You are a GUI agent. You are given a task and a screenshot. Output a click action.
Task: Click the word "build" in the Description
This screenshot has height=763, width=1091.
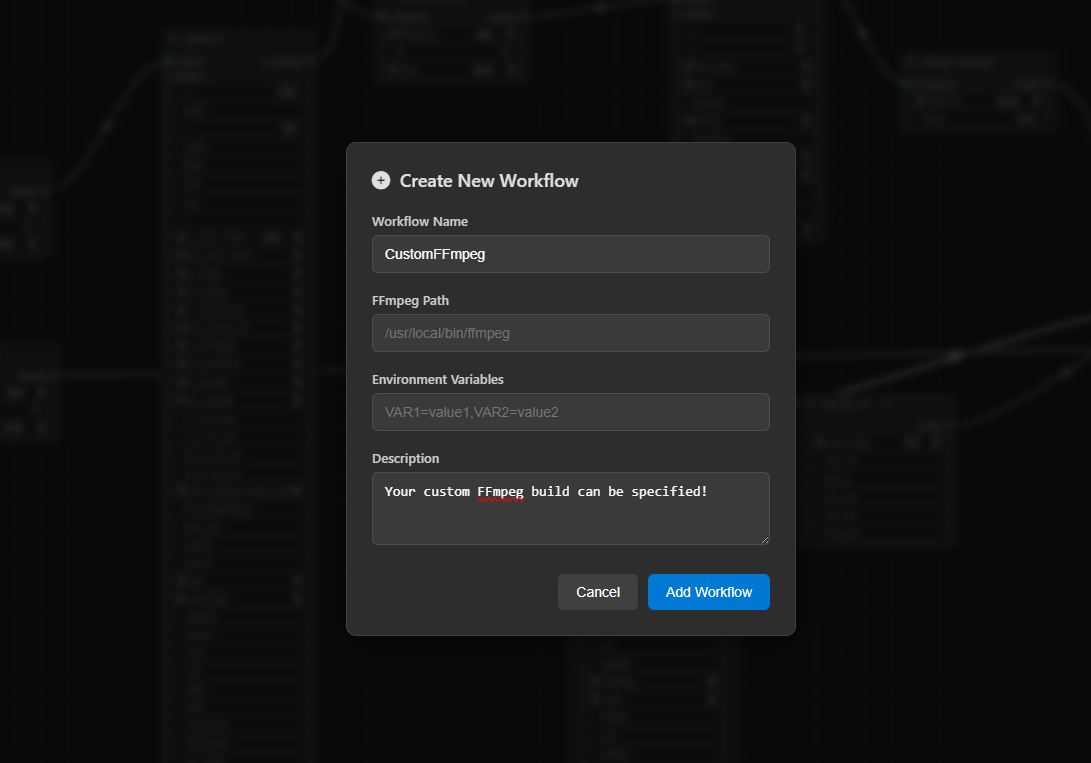(x=550, y=492)
